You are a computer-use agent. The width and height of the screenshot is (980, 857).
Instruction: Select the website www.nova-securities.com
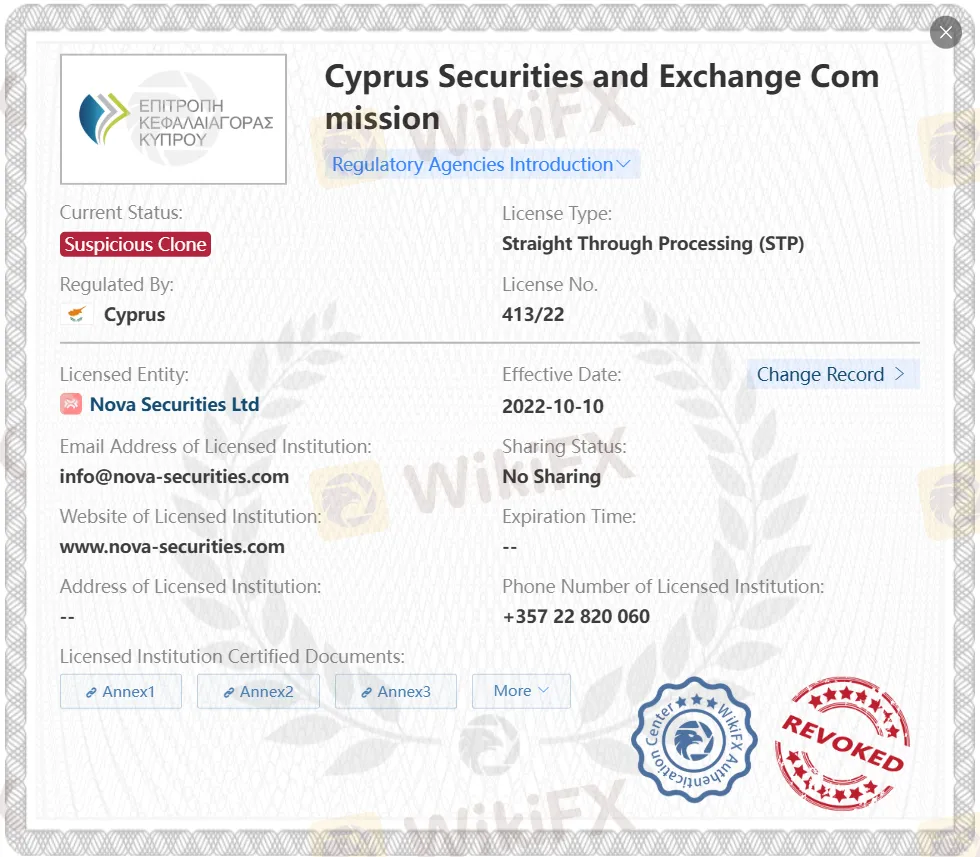(x=172, y=547)
